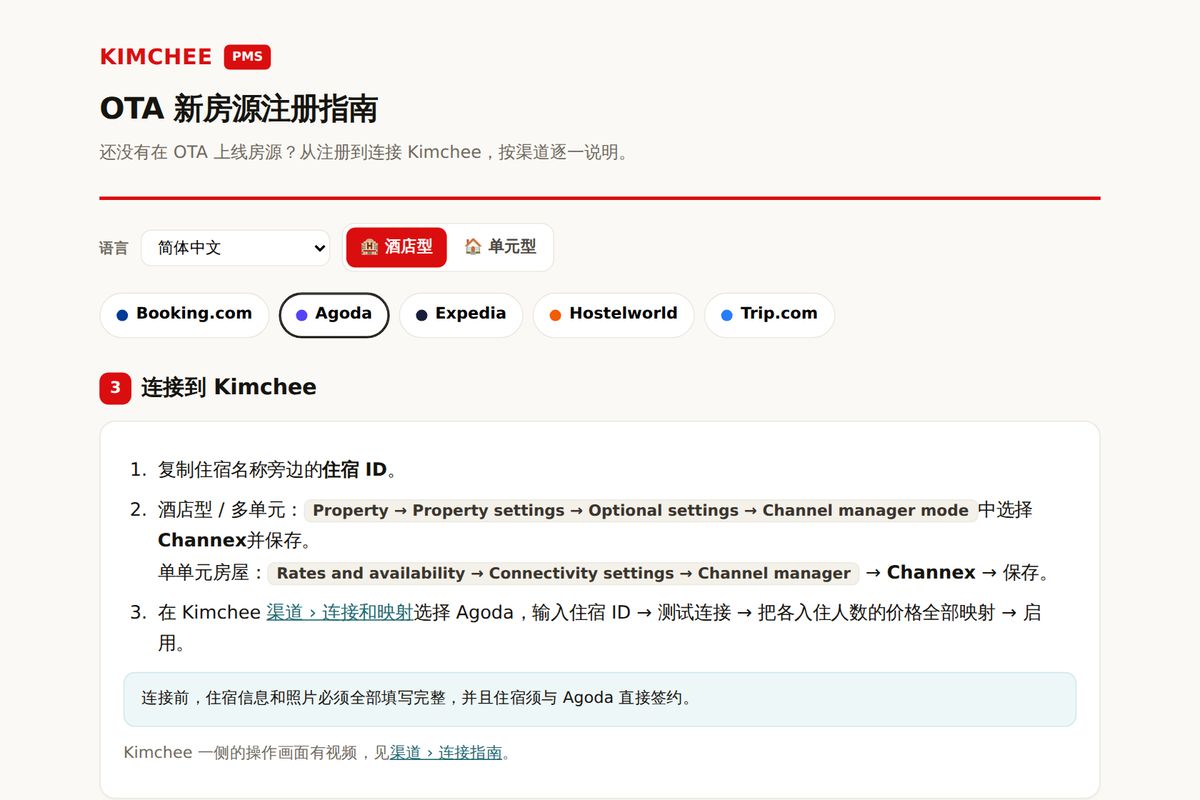Follow the 渠道 › 连接和映射 link

pos(340,612)
